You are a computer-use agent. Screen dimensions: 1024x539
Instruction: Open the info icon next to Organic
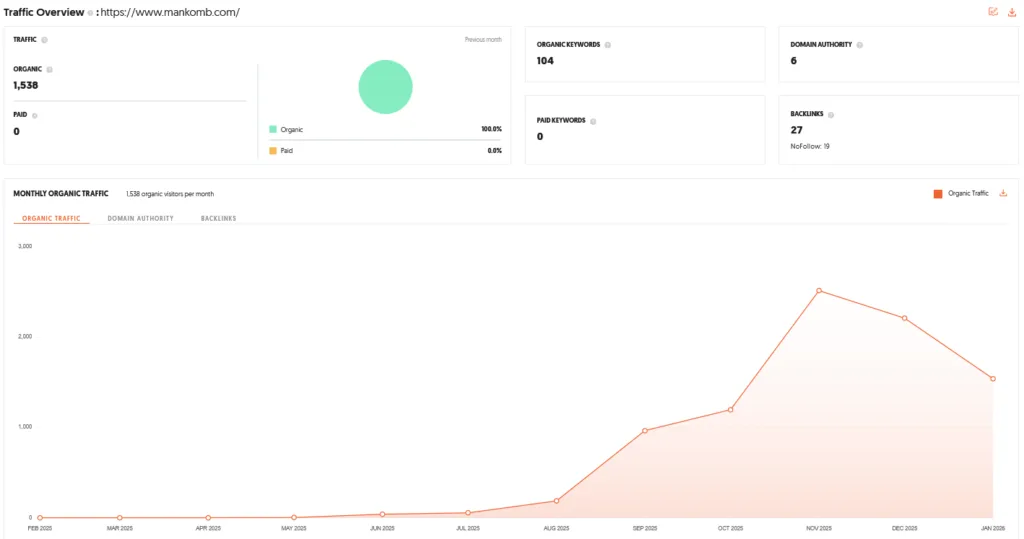pyautogui.click(x=50, y=69)
